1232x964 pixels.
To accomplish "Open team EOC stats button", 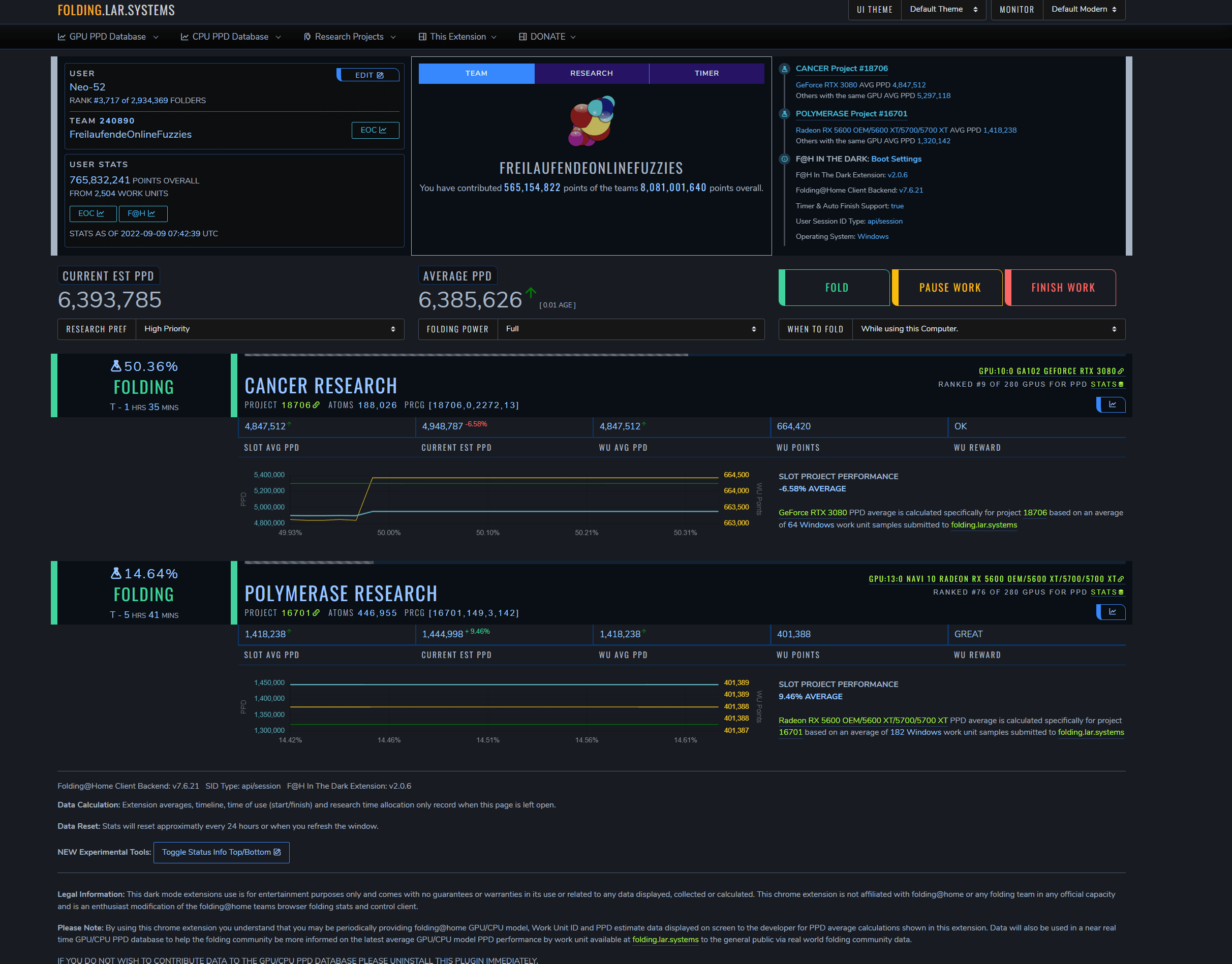I will pos(375,130).
